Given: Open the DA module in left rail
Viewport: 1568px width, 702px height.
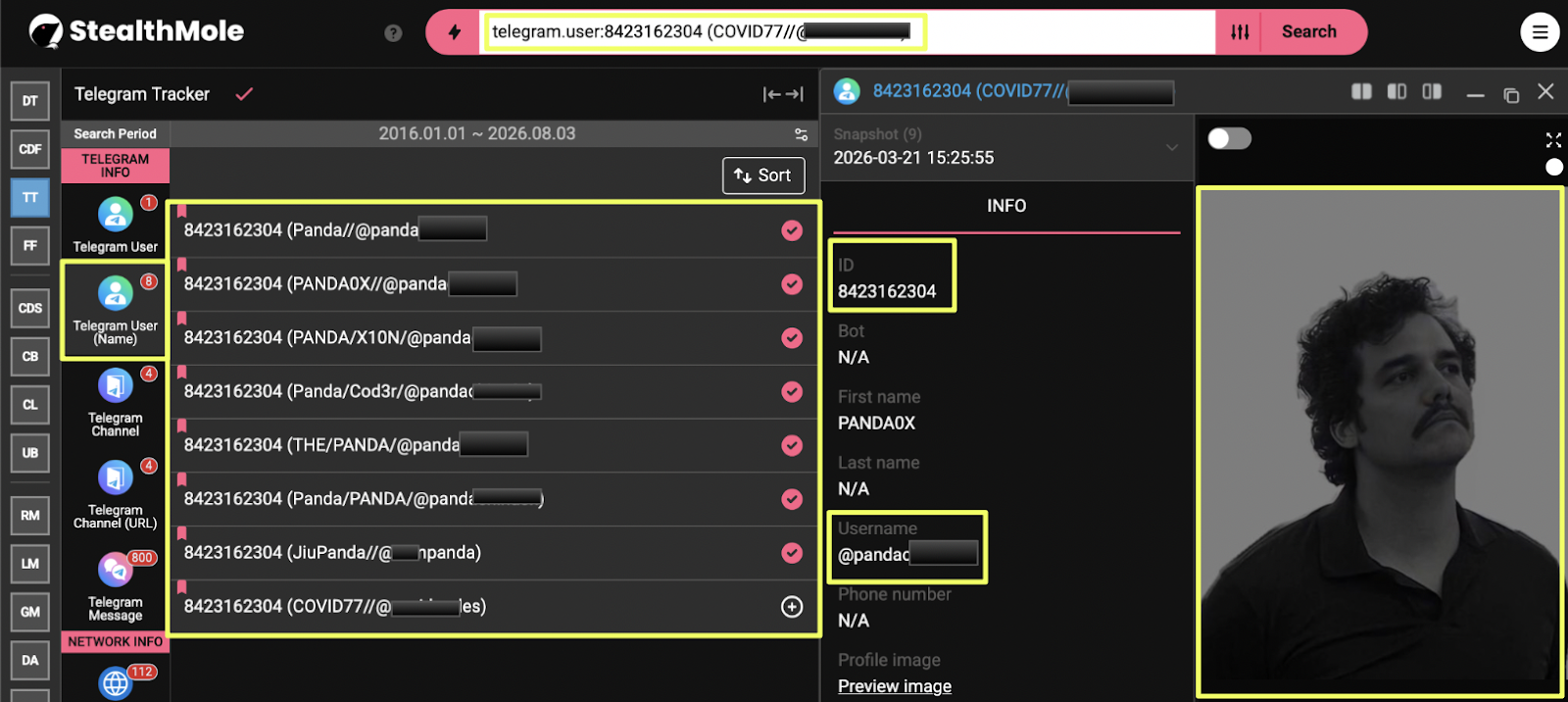Looking at the screenshot, I should pos(30,660).
